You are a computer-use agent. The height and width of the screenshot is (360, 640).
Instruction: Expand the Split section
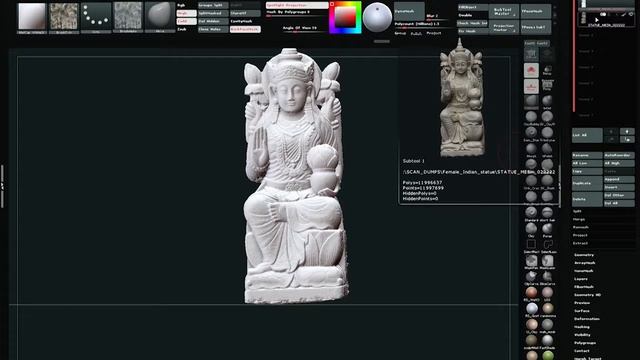(577, 211)
